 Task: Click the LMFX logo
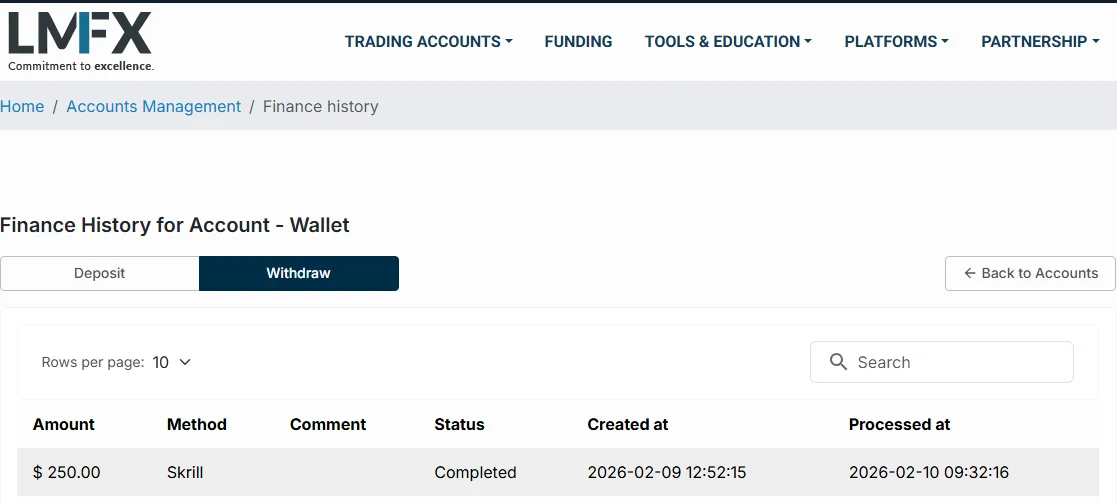[80, 40]
